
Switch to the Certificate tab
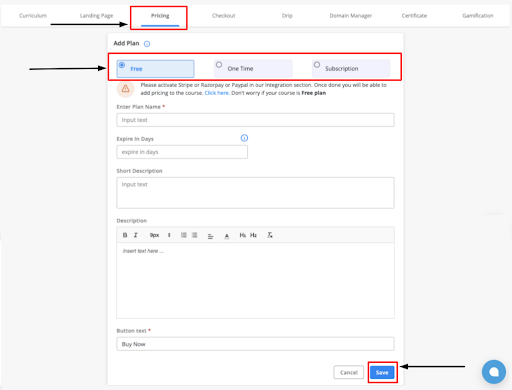(x=414, y=16)
